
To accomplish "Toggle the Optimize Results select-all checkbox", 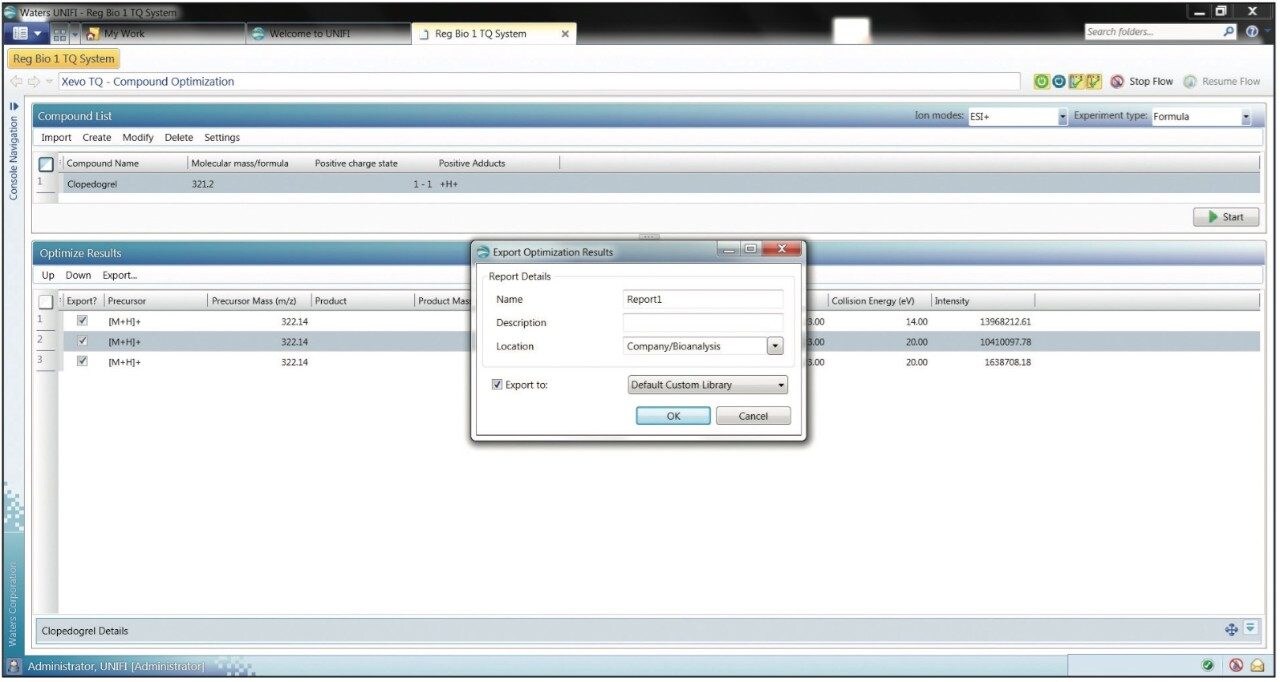I will [46, 301].
